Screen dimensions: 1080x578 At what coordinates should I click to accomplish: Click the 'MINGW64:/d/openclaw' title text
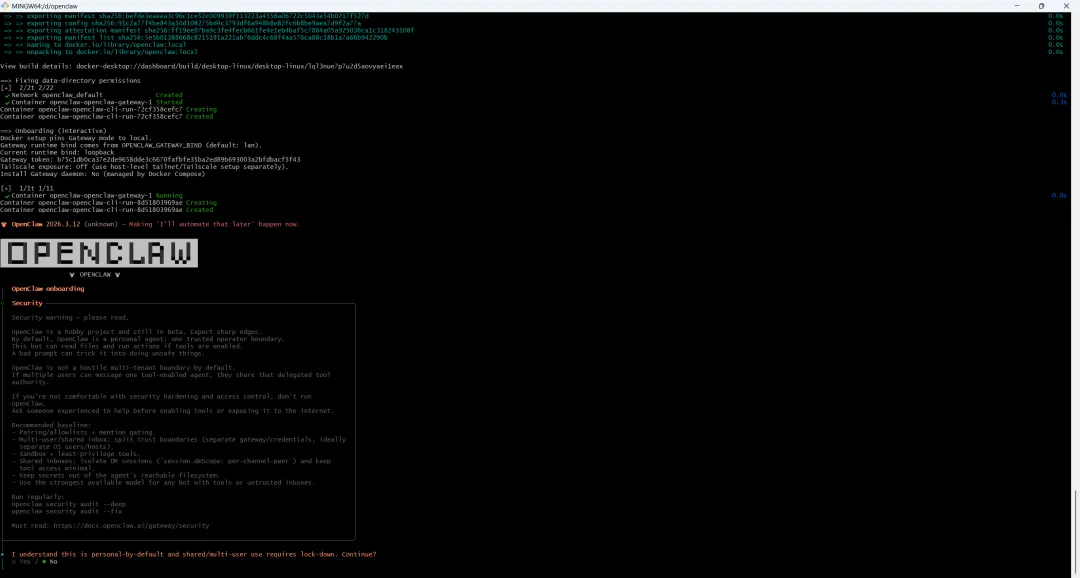coord(45,6)
